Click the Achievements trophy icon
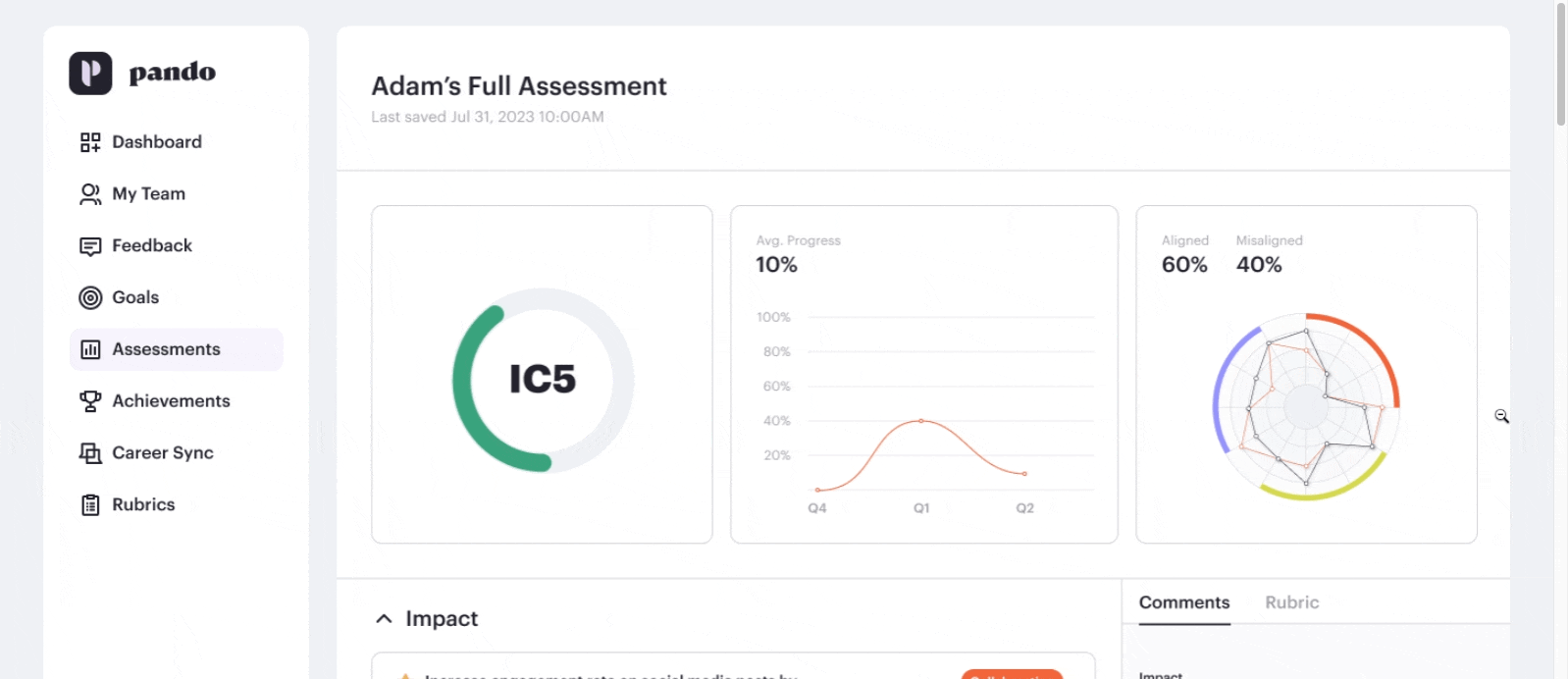 (90, 401)
